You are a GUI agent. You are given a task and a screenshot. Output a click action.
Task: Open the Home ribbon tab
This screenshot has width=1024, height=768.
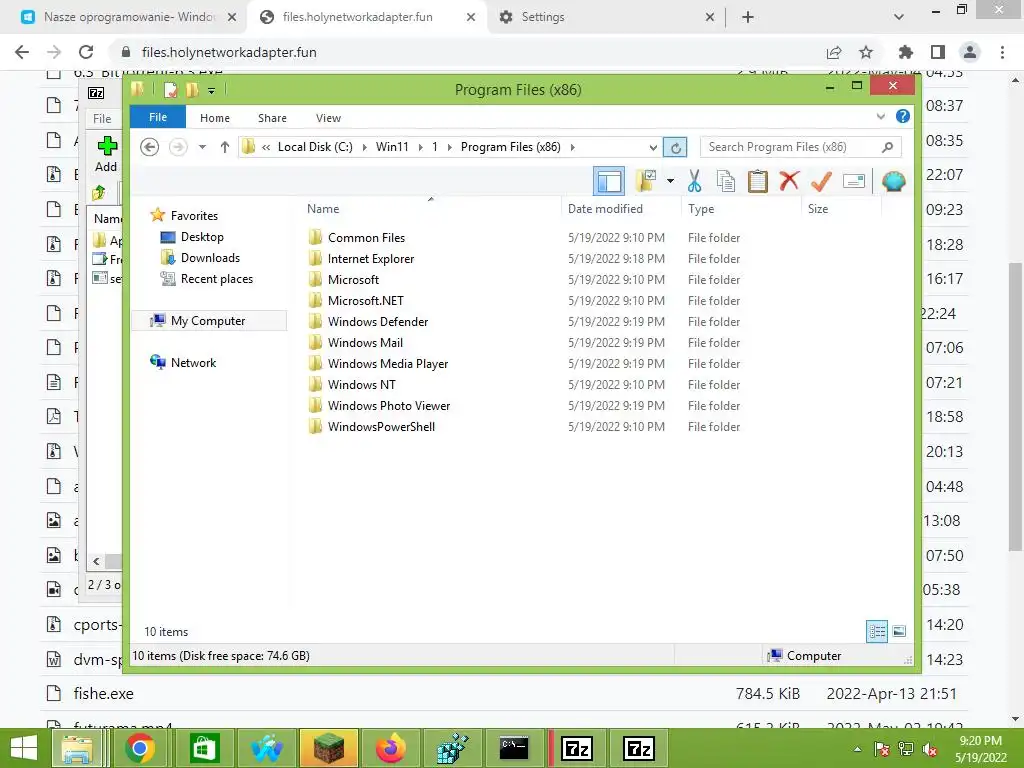[215, 118]
